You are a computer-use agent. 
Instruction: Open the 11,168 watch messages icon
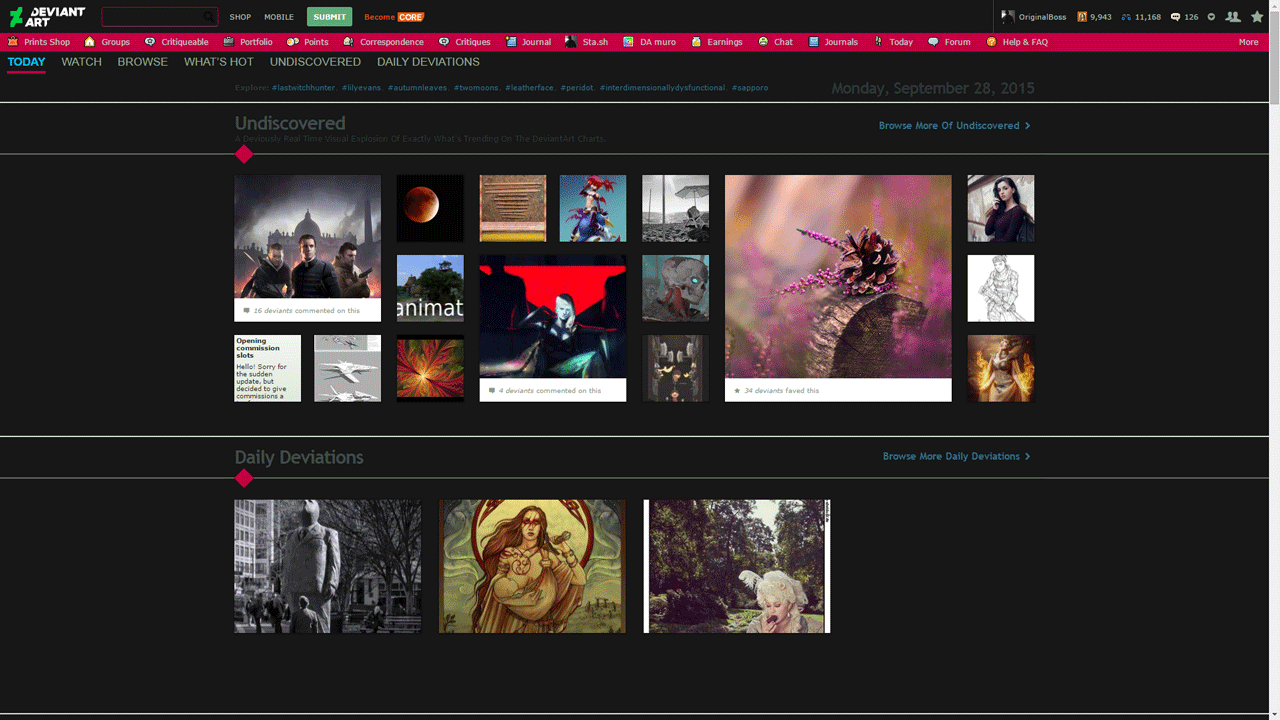[x=1126, y=17]
